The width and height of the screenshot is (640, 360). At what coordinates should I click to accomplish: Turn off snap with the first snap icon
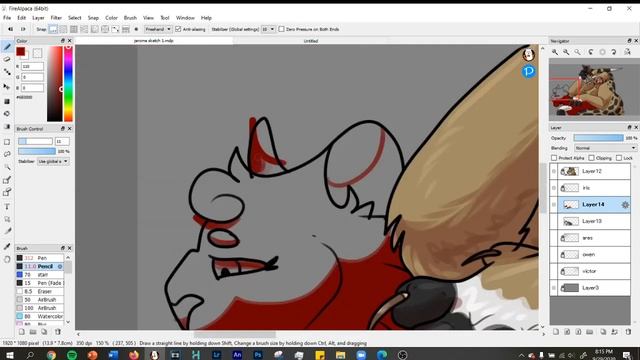pos(53,29)
